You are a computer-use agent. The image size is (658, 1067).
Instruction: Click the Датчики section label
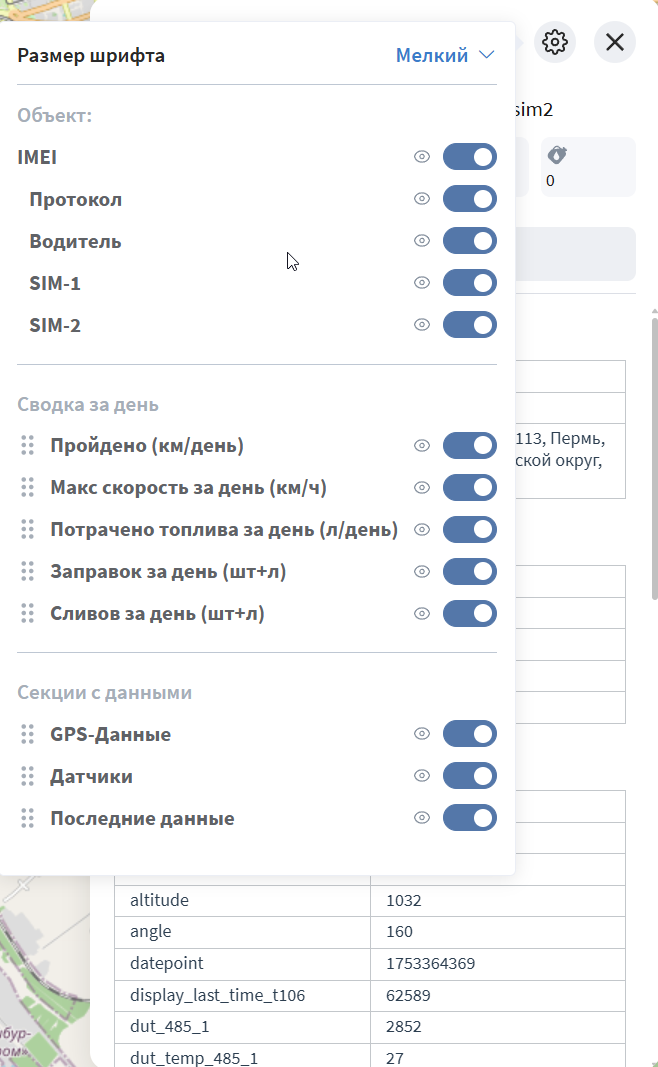click(91, 776)
